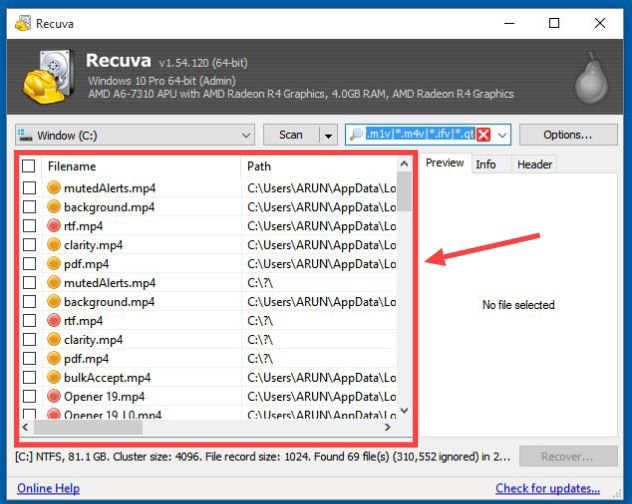Maximize the Recuva window
This screenshot has height=504, width=632.
point(554,23)
